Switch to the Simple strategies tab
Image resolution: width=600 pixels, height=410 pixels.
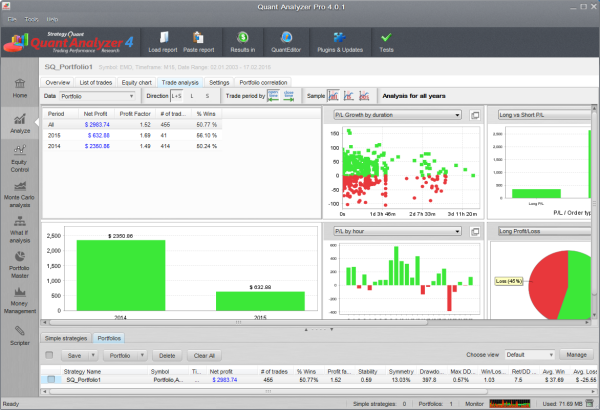[x=66, y=338]
